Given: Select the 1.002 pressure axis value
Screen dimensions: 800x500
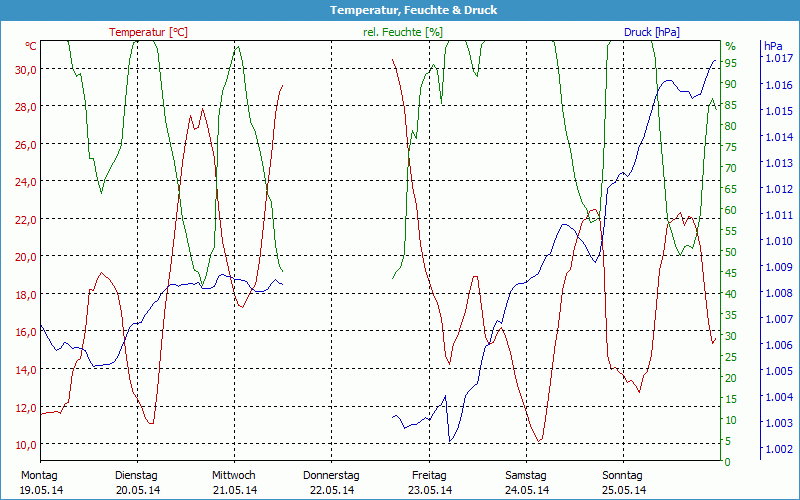Looking at the screenshot, I should 778,449.
